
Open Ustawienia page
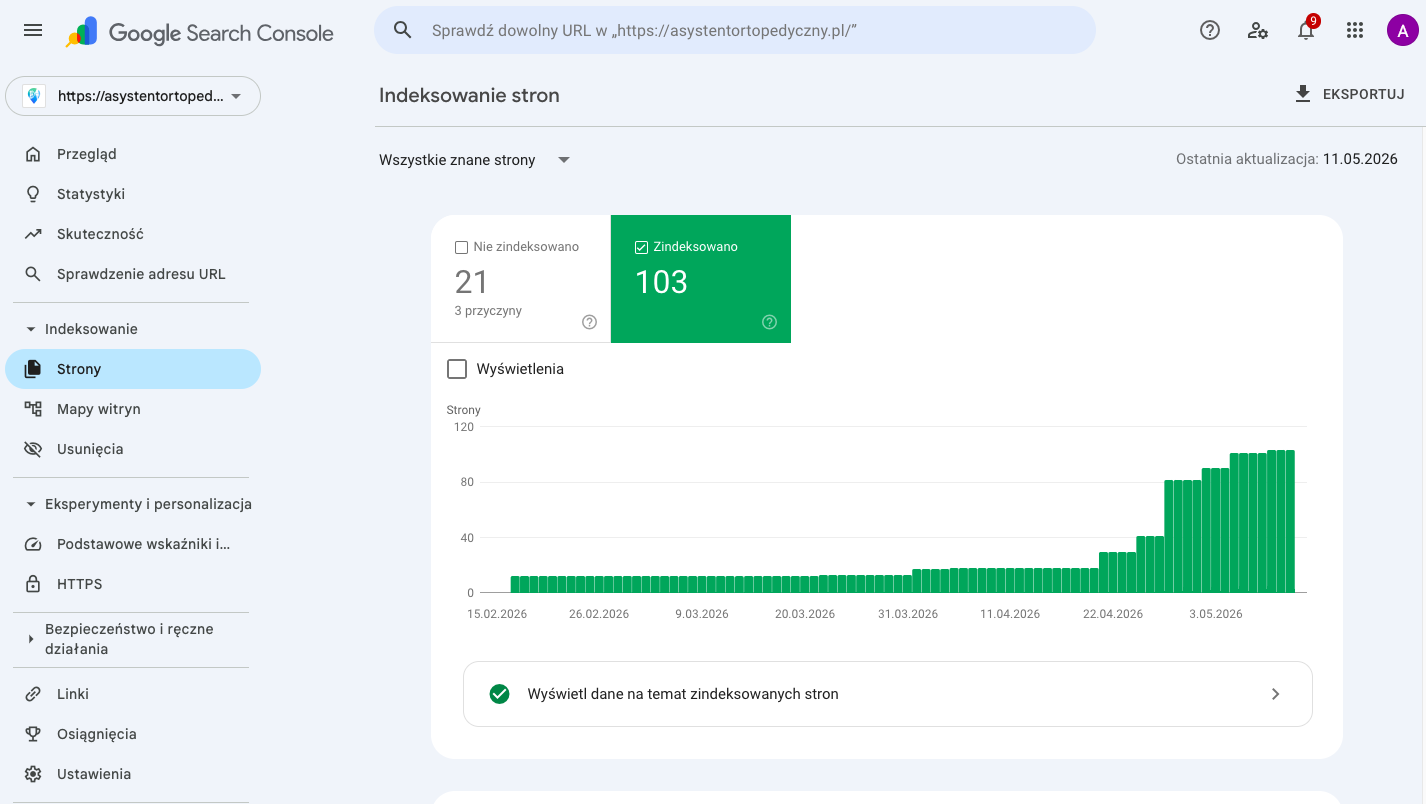(x=131, y=774)
